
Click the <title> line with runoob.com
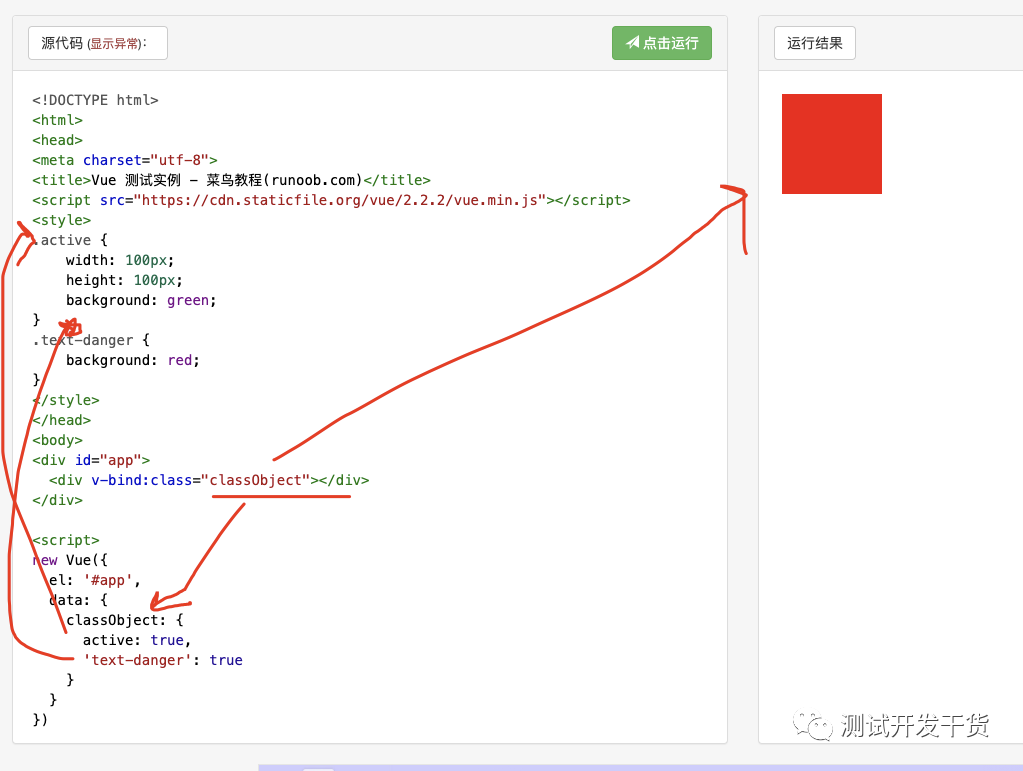coord(232,180)
